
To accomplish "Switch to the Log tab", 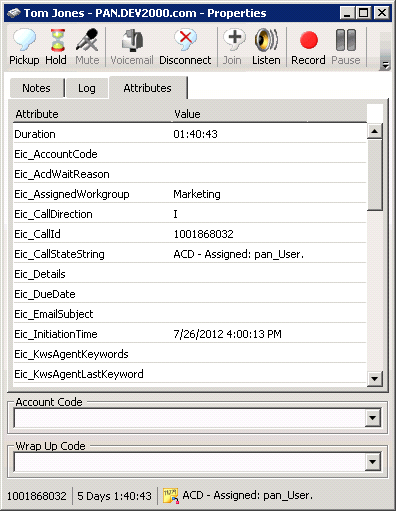I will pyautogui.click(x=87, y=88).
